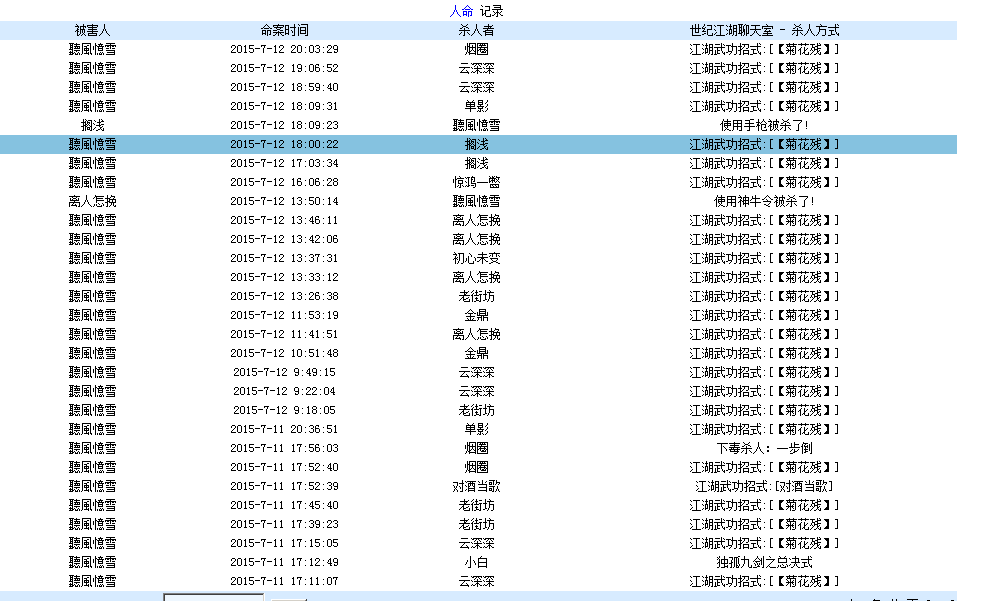
Task: Select the 命案时间 column header
Action: (x=284, y=30)
